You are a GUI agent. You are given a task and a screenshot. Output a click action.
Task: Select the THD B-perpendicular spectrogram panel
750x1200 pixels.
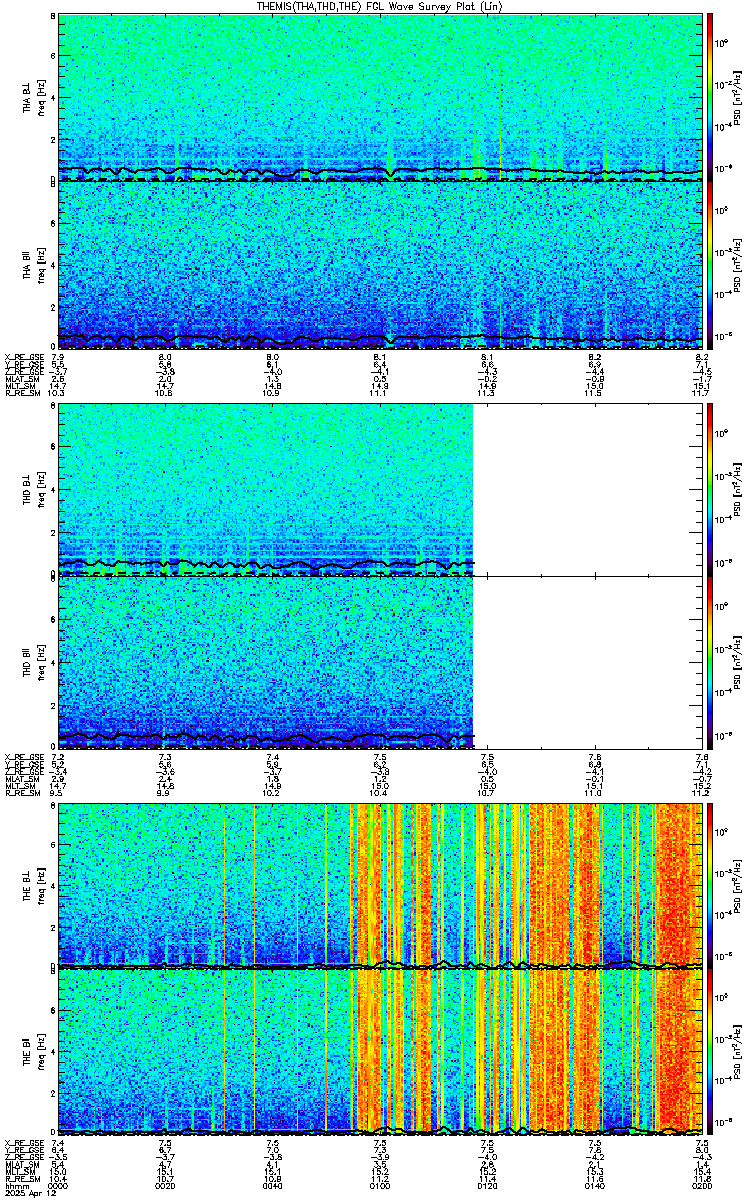(x=381, y=490)
